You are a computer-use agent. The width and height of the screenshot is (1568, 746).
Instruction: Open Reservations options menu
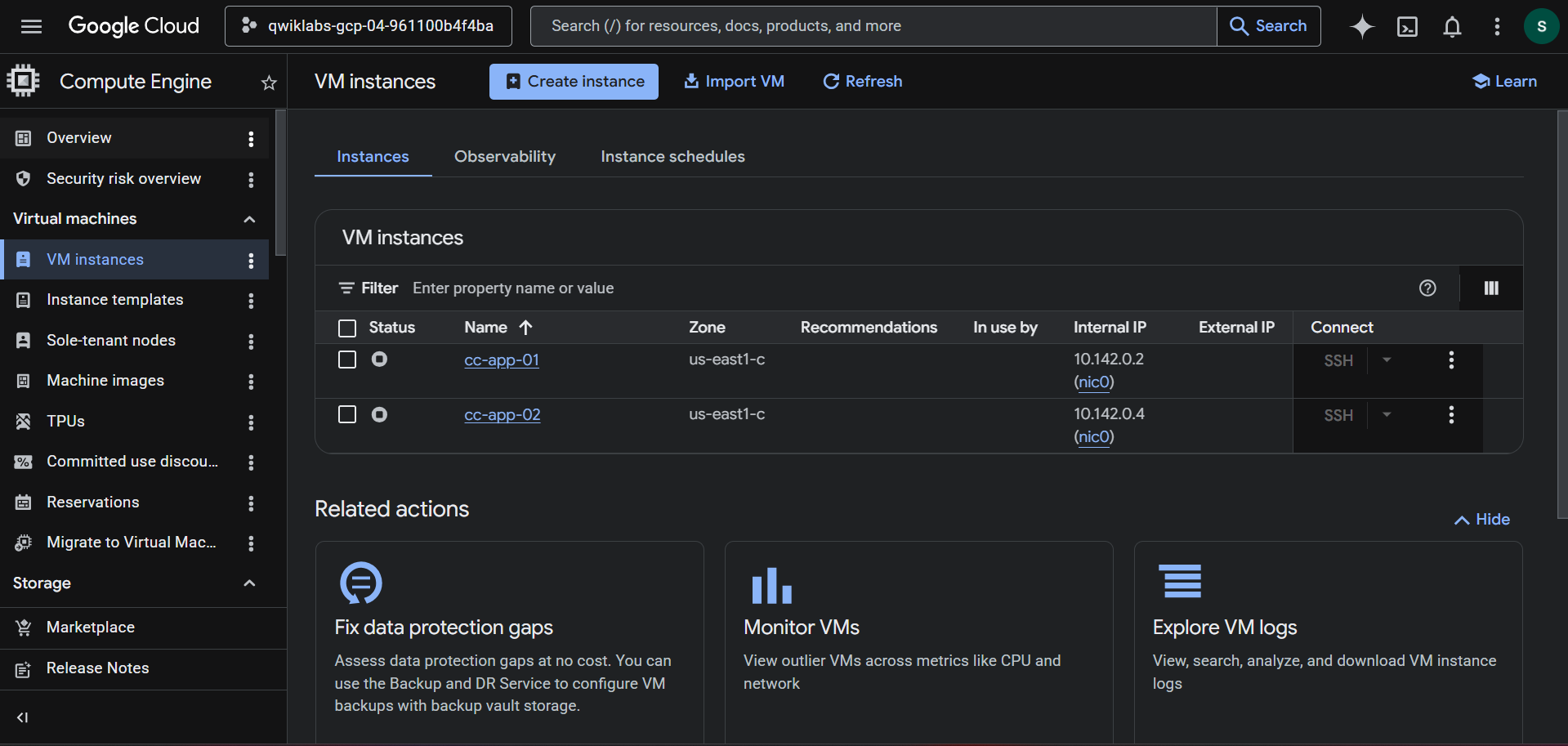point(251,503)
